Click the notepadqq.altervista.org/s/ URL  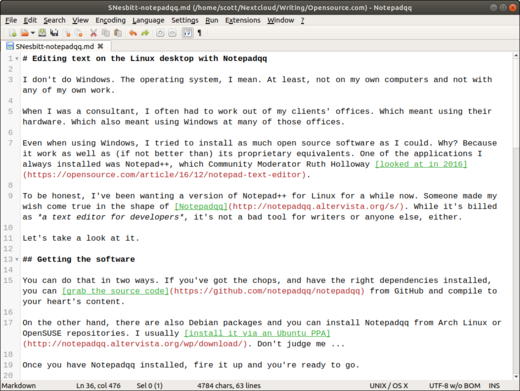point(316,206)
